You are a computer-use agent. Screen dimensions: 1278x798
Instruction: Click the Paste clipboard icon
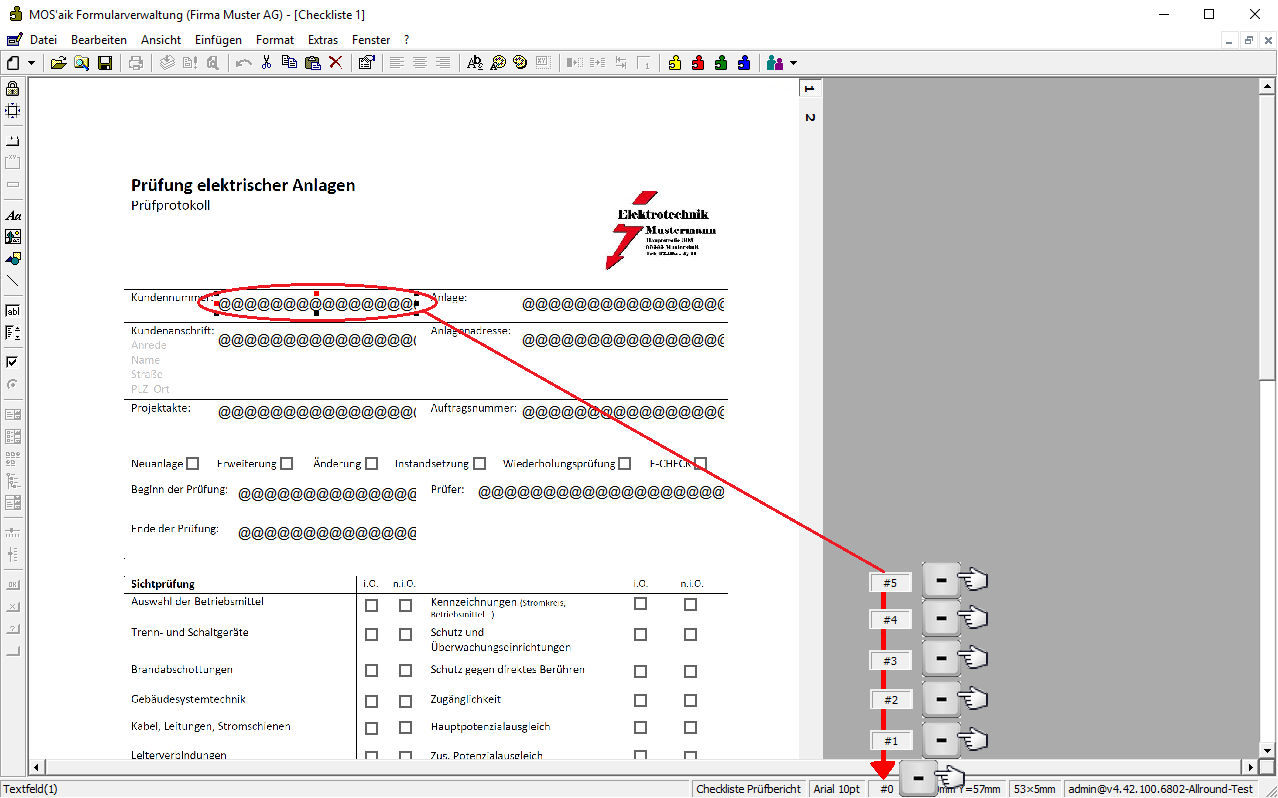coord(312,63)
